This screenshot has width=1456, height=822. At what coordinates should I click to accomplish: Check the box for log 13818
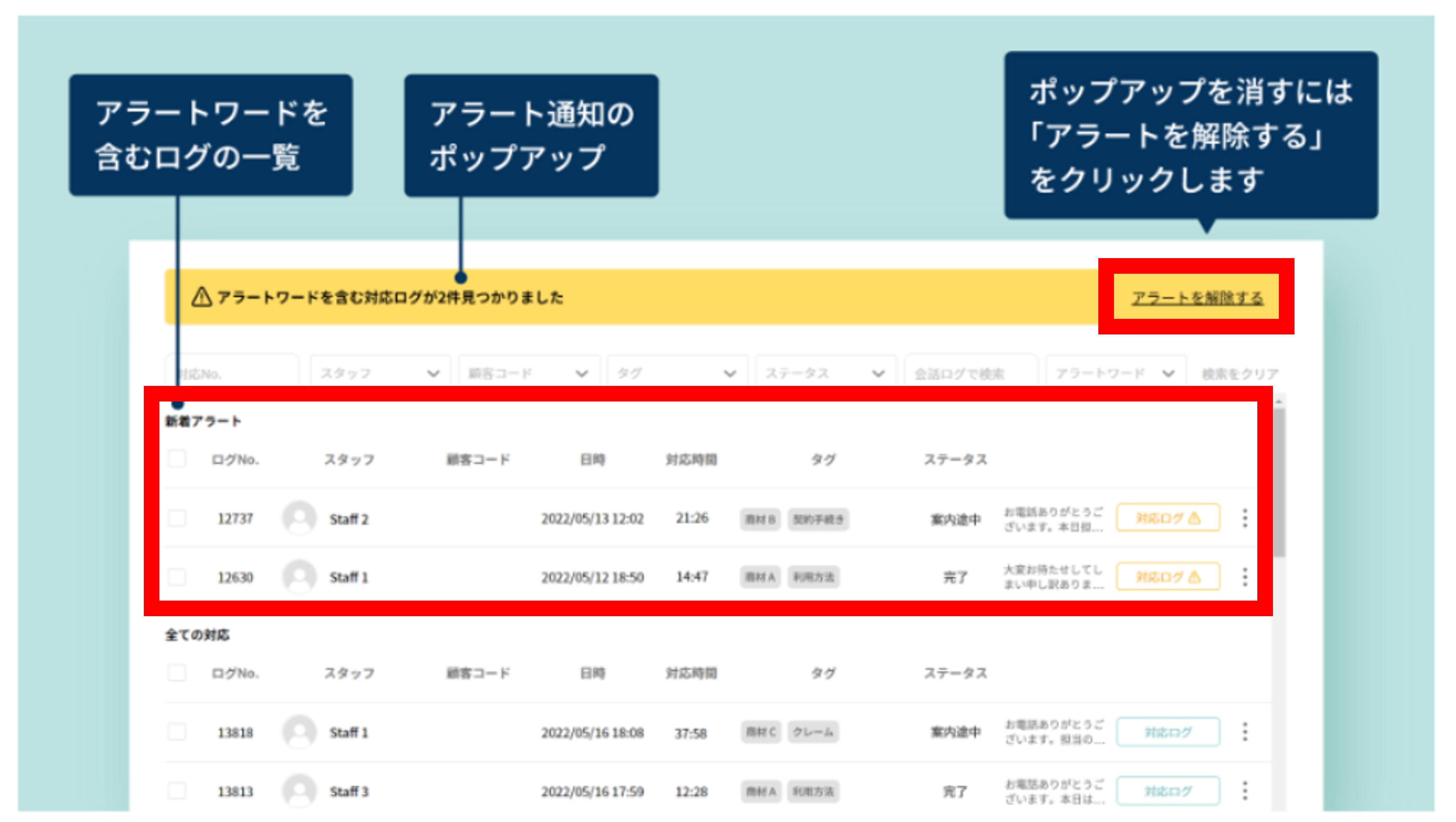[177, 732]
